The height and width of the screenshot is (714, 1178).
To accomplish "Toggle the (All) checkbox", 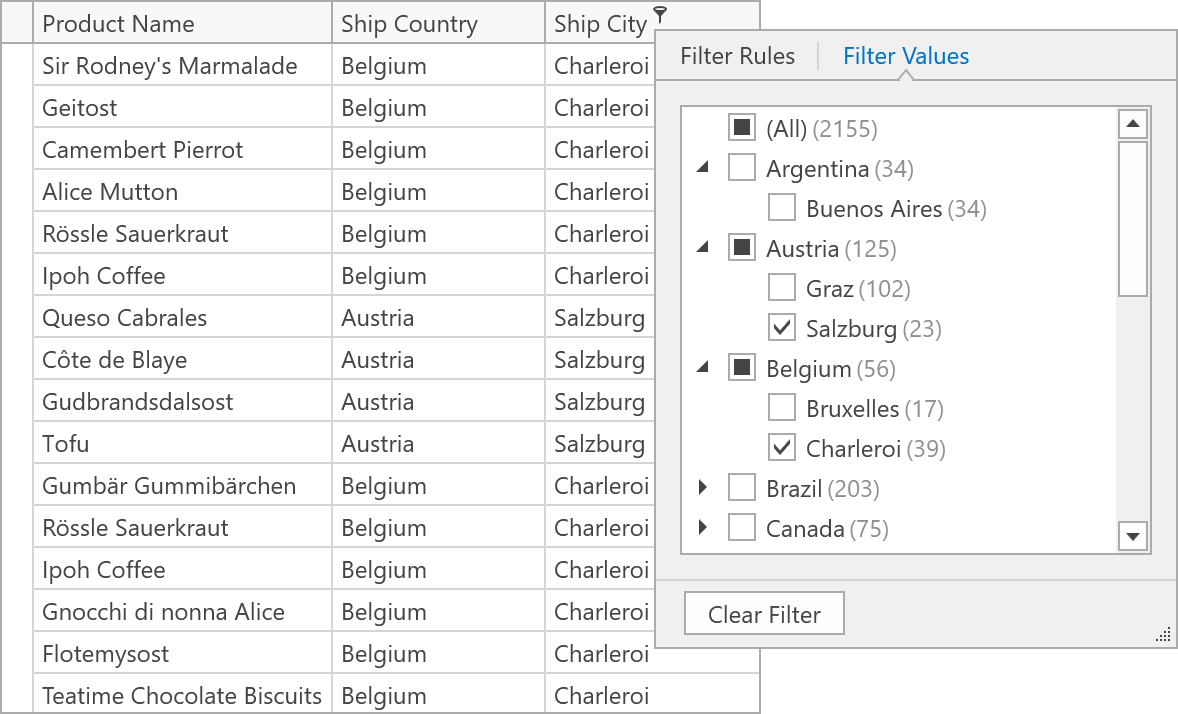I will pos(742,128).
